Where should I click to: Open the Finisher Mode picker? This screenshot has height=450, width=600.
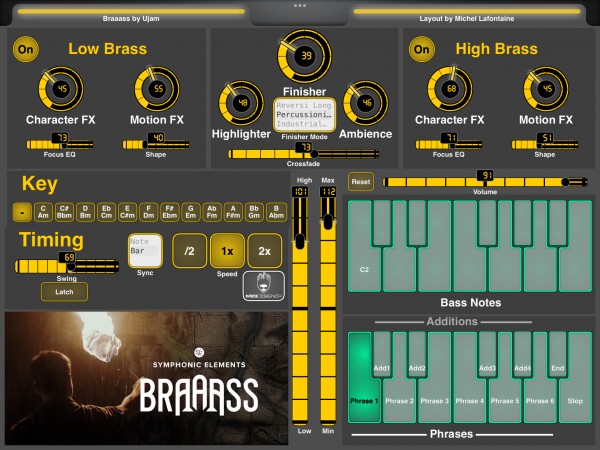[304, 115]
